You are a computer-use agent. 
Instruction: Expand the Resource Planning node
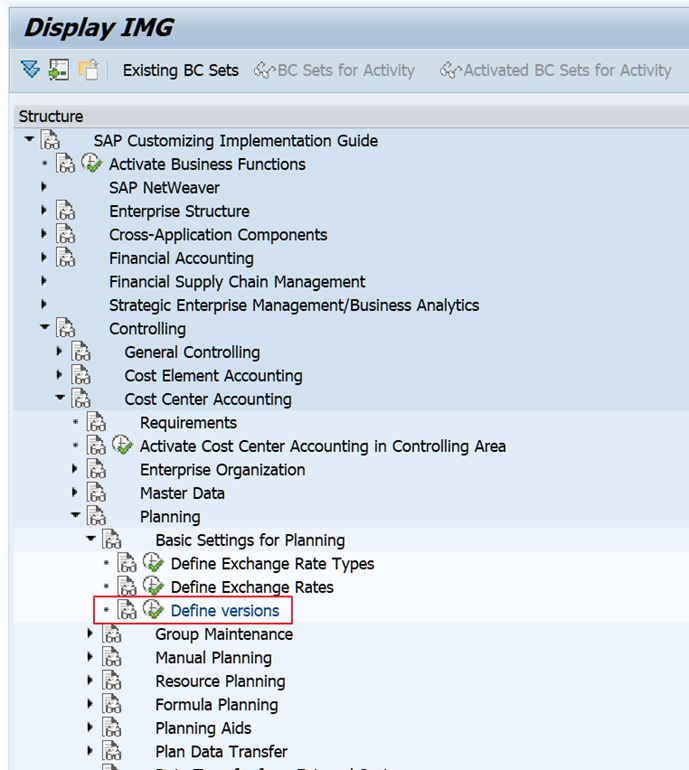[89, 680]
